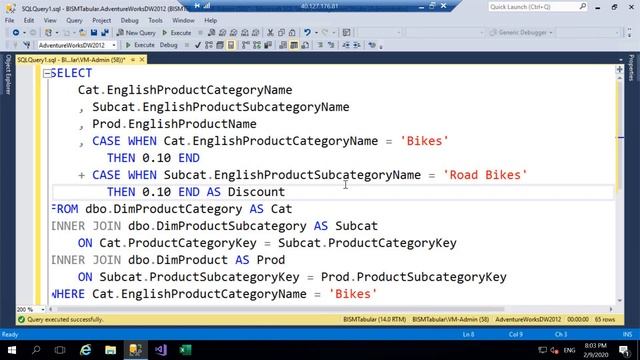
Task: Click the Increase Indent icon
Action: tap(357, 45)
